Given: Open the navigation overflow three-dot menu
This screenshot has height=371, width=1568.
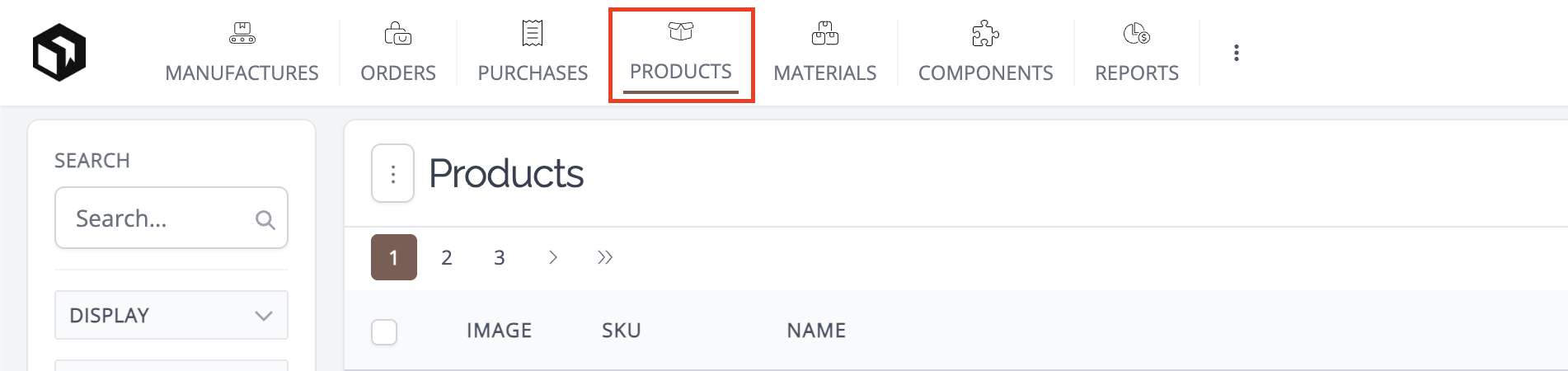Looking at the screenshot, I should click(x=1236, y=53).
